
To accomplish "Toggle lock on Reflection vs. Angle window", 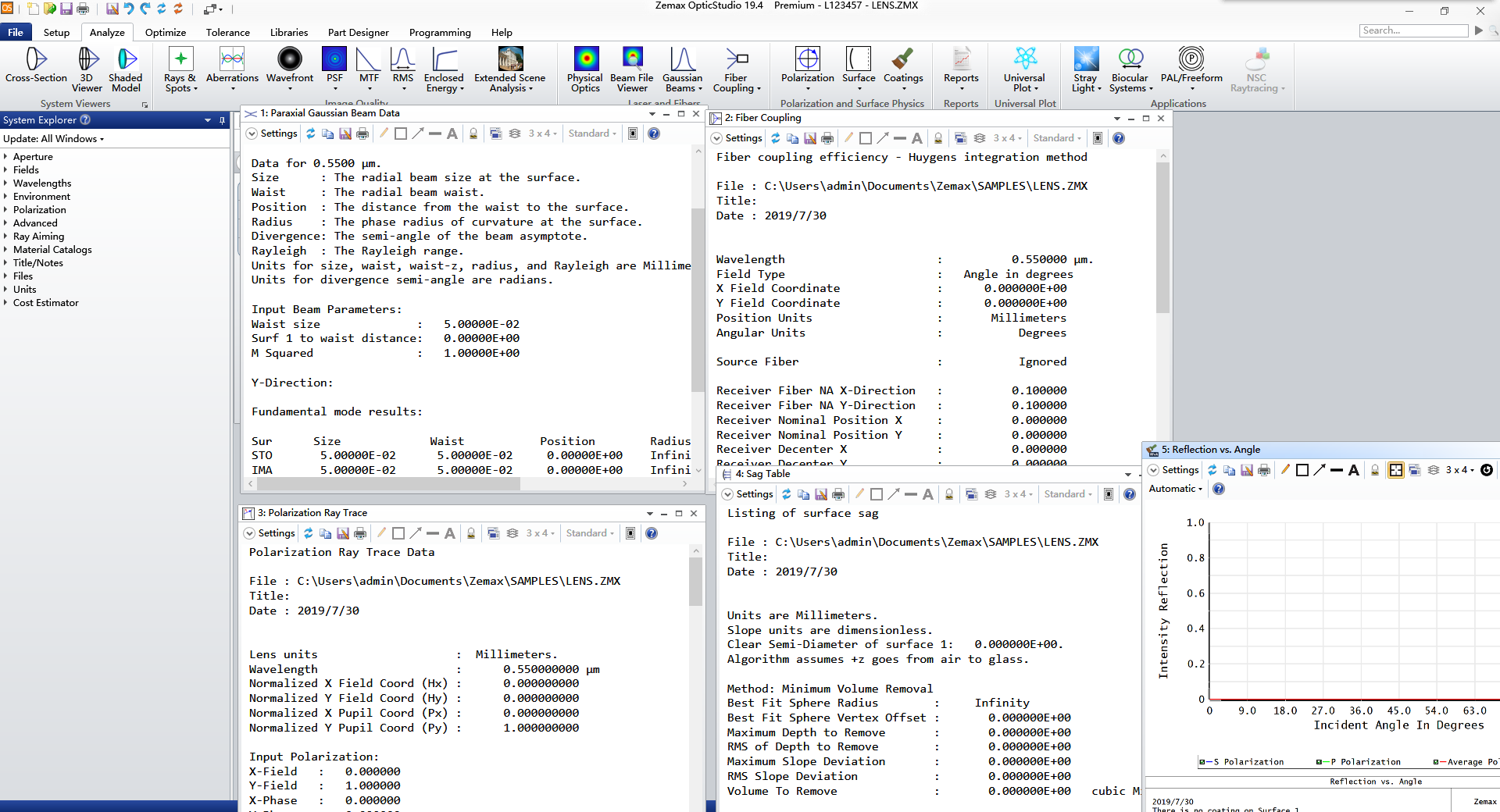I will (1375, 470).
